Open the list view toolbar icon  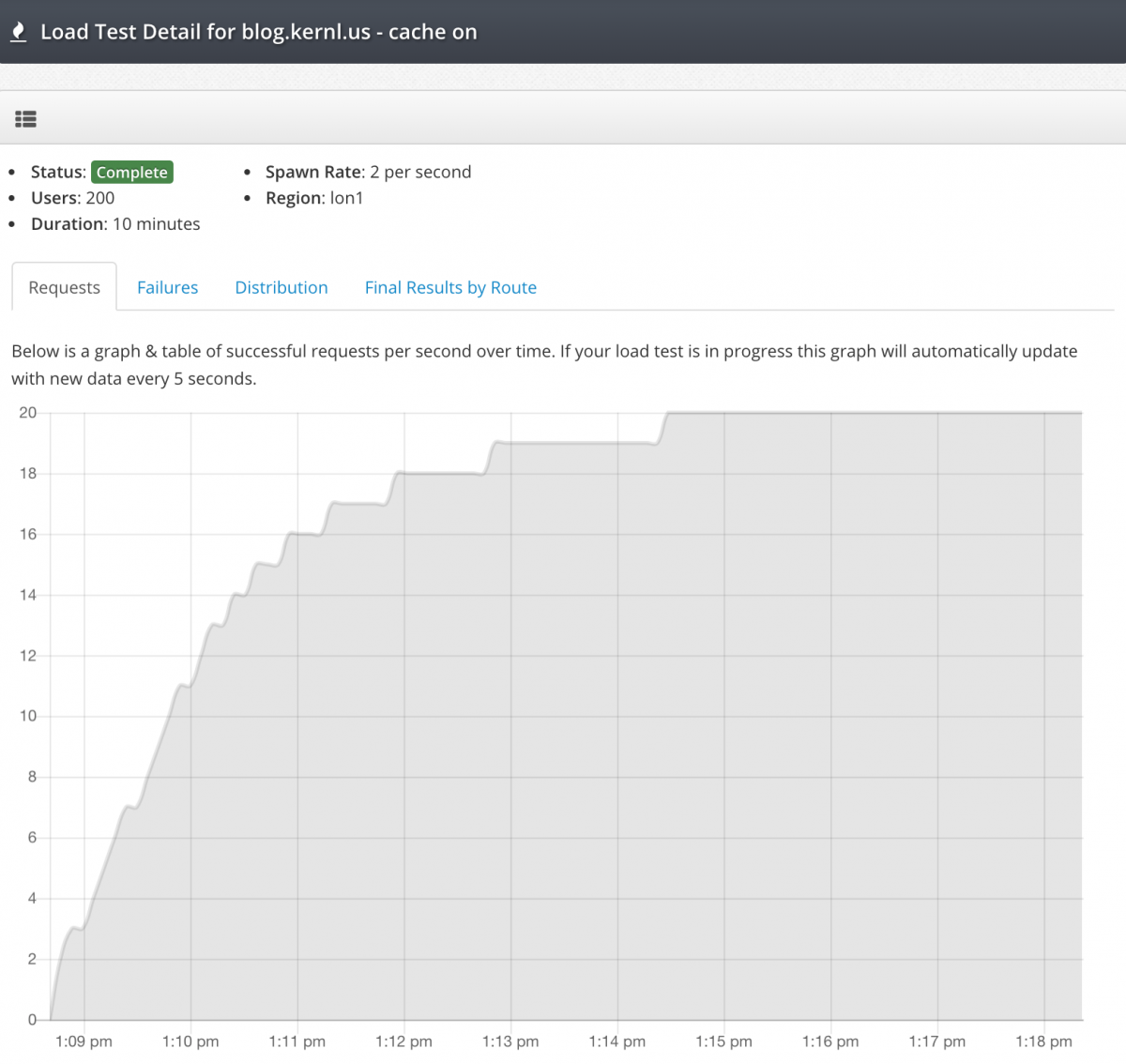coord(25,119)
